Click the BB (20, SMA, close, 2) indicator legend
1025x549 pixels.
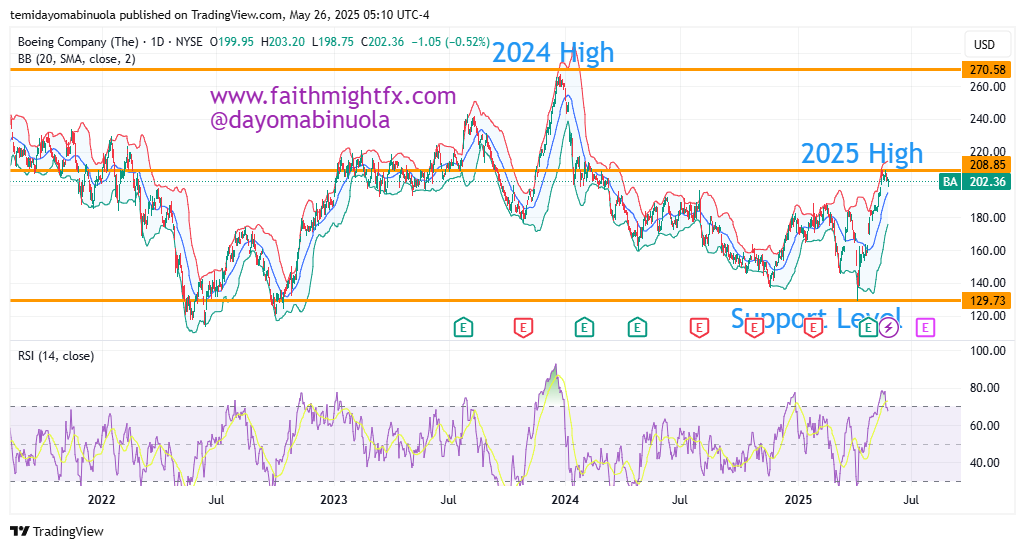pyautogui.click(x=76, y=59)
